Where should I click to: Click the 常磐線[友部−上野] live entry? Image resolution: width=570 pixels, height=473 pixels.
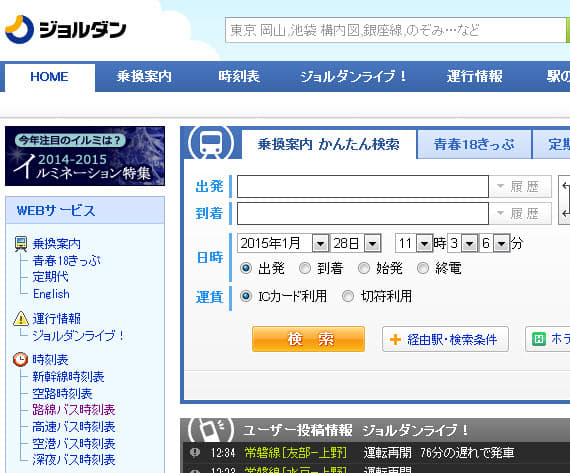pos(296,453)
